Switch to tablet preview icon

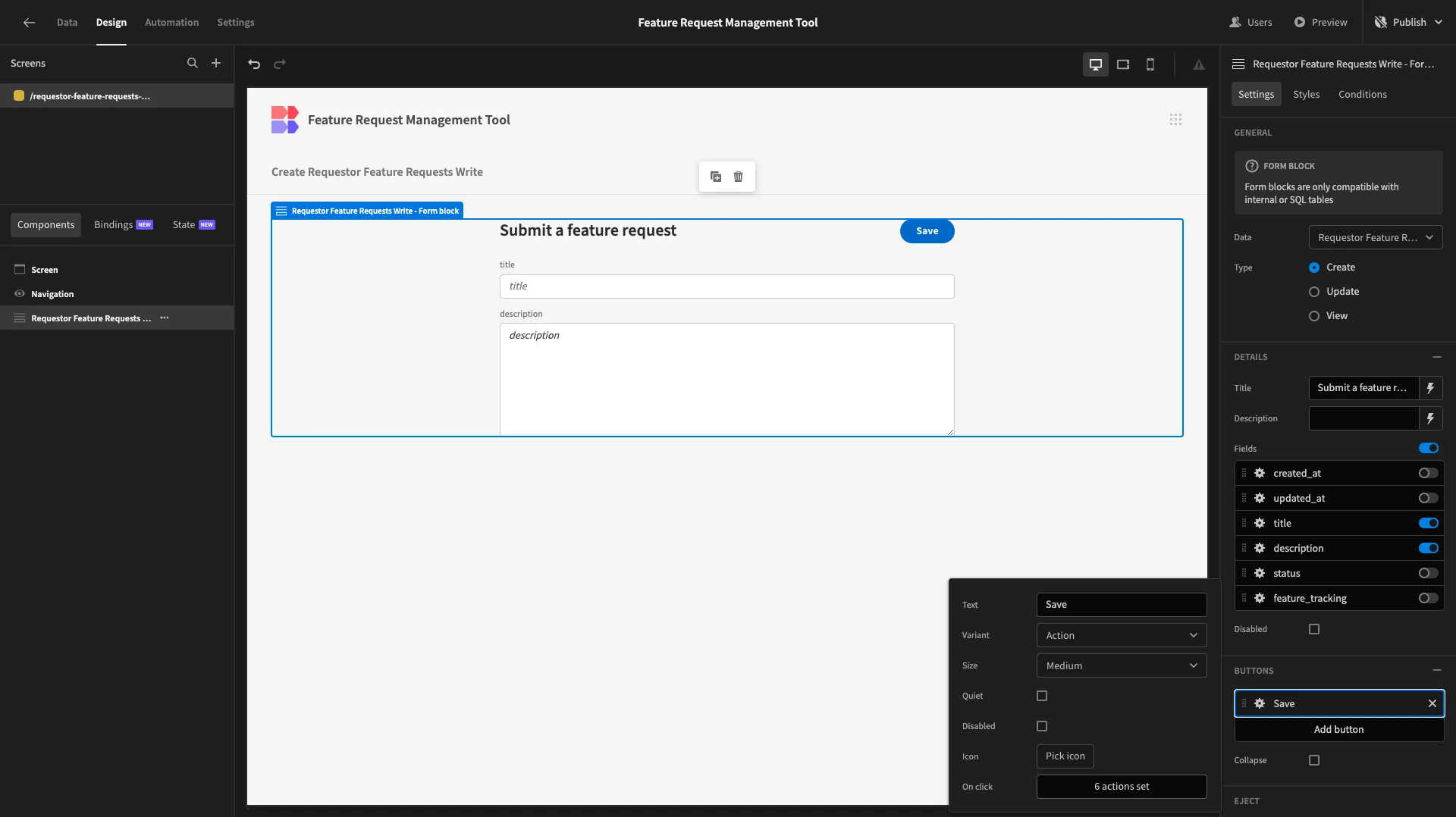[1123, 64]
